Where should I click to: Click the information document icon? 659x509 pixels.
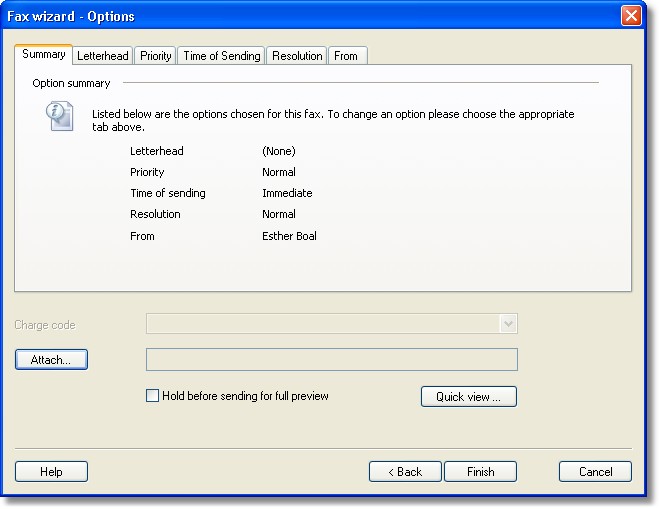(59, 116)
